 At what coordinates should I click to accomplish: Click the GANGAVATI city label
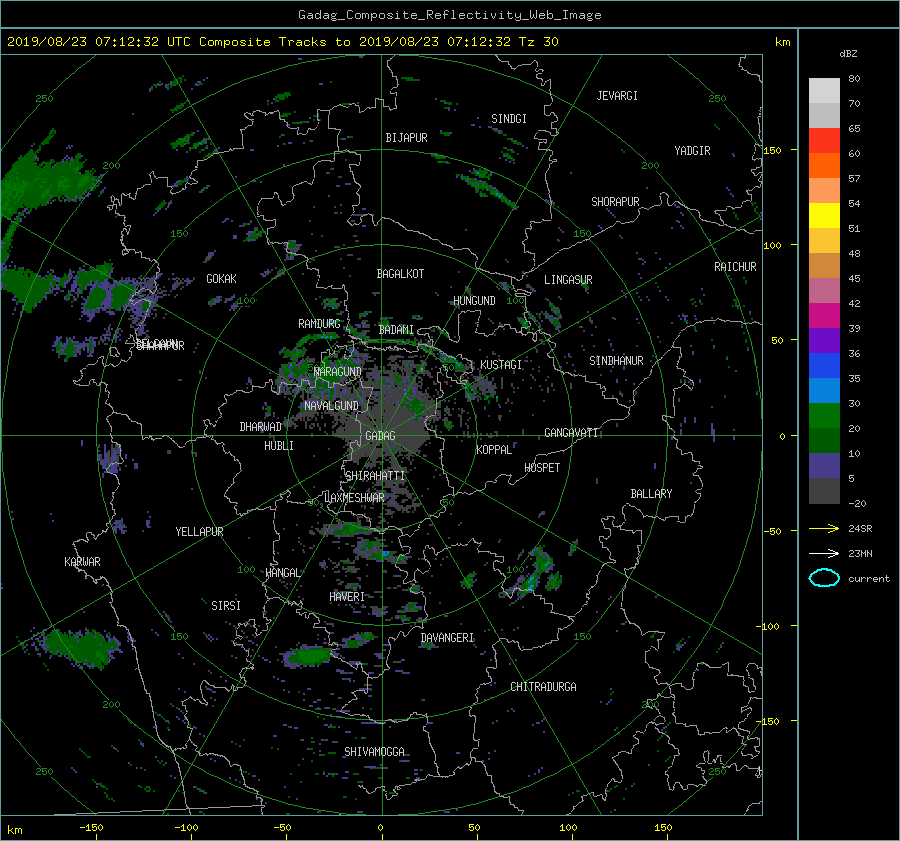click(x=571, y=433)
